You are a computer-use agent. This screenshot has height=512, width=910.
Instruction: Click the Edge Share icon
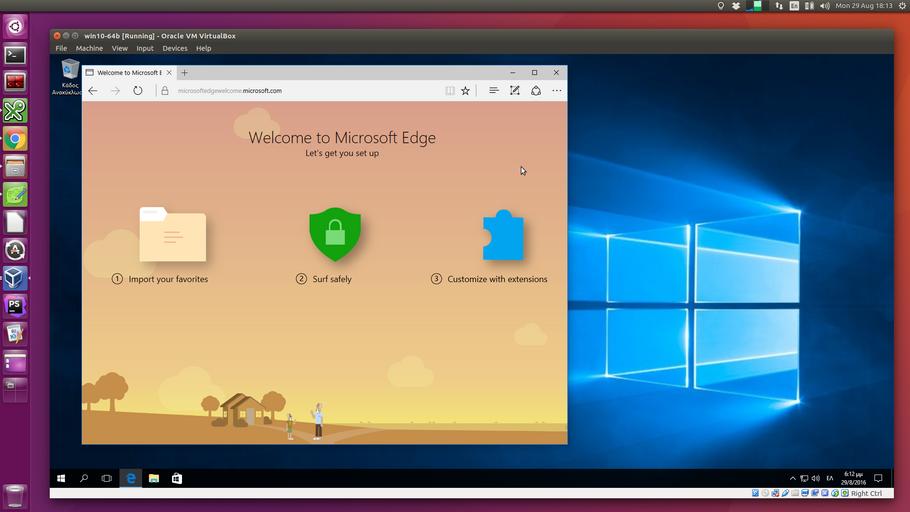pos(536,91)
